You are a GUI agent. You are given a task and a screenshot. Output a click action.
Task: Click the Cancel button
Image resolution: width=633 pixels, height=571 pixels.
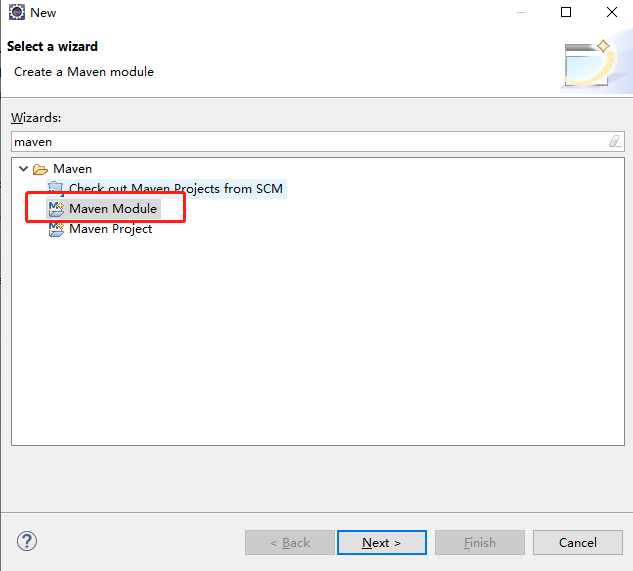(578, 542)
